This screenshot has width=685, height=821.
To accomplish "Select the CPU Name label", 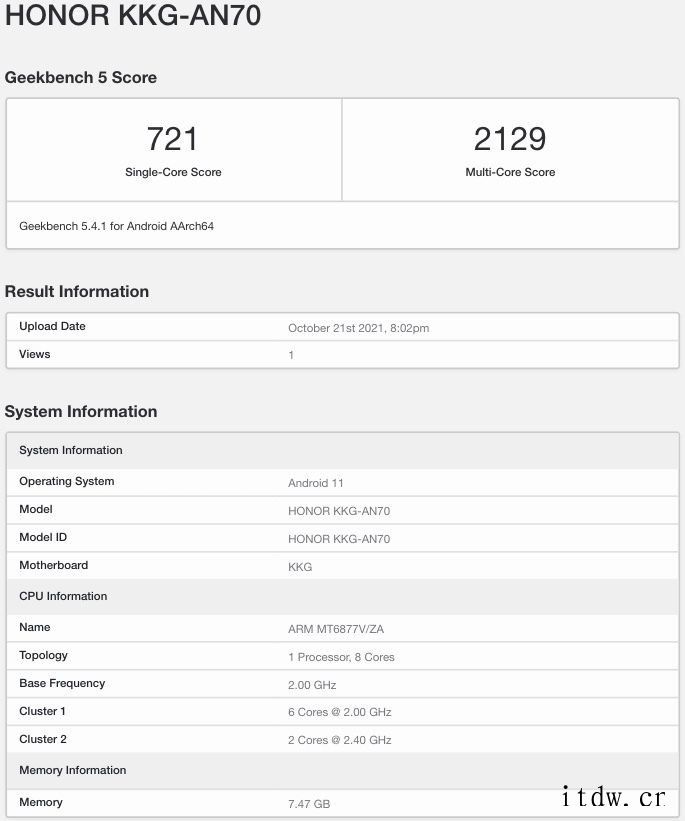I will click(35, 627).
